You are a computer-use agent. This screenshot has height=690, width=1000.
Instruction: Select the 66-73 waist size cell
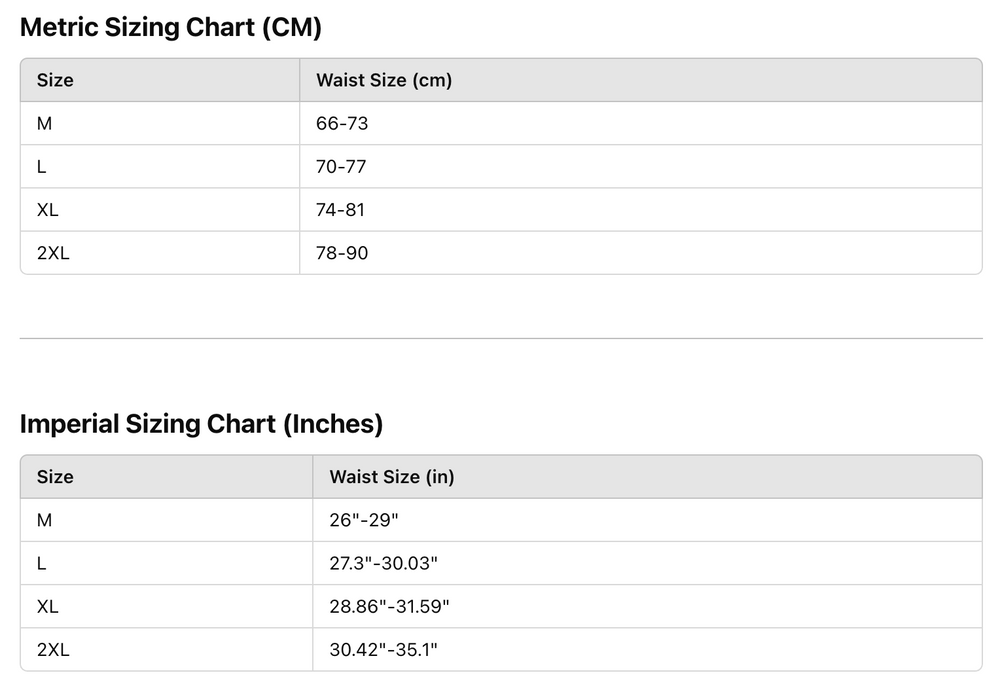click(342, 124)
